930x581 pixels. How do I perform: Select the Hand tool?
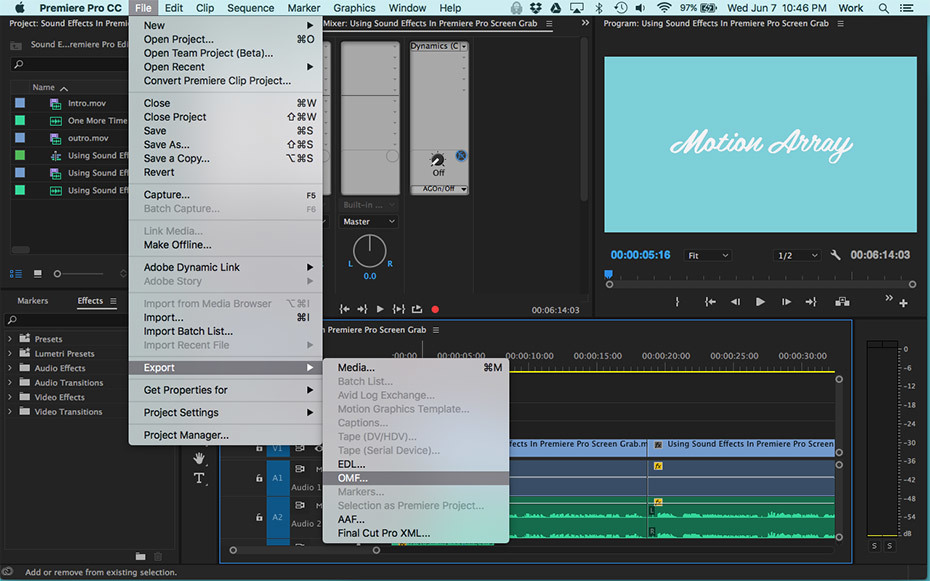coord(199,458)
